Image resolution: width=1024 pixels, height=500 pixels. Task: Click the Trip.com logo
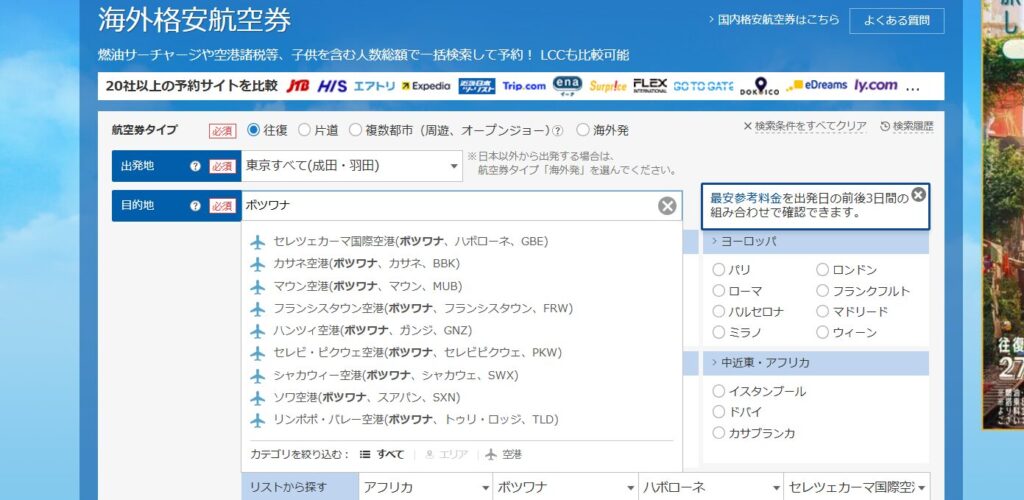(524, 86)
